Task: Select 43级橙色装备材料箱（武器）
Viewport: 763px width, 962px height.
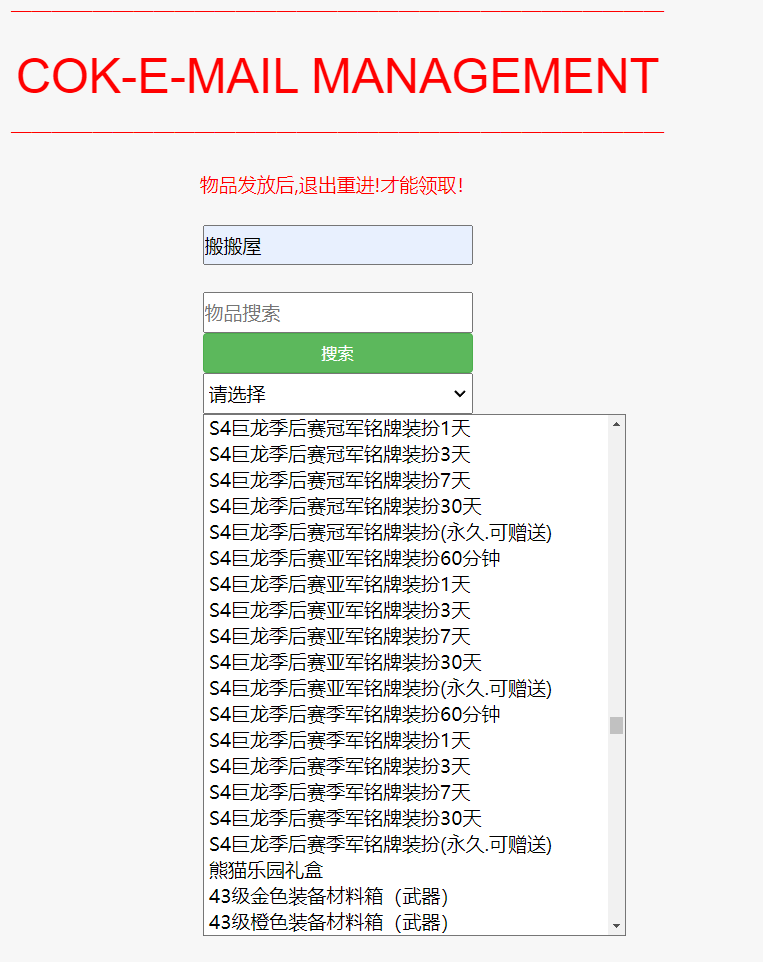Action: point(328,922)
